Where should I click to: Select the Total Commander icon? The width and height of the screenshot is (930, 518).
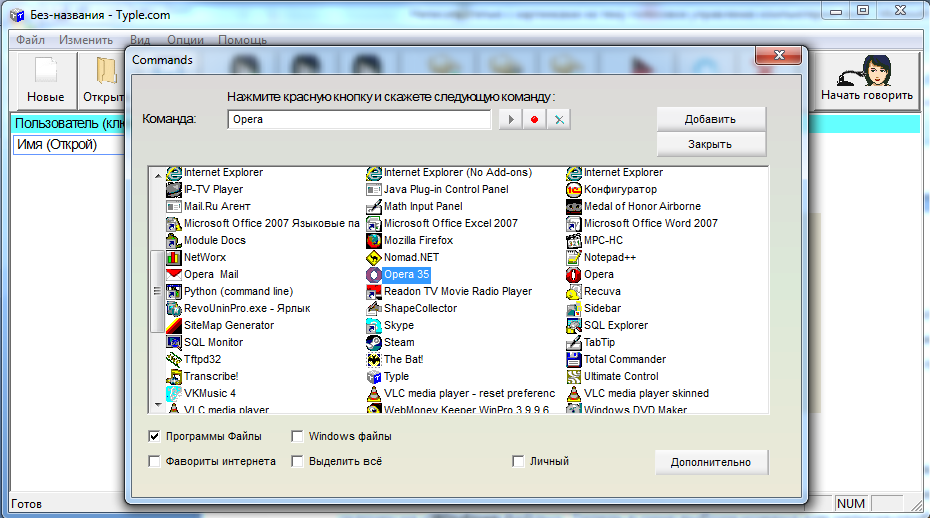(x=574, y=360)
